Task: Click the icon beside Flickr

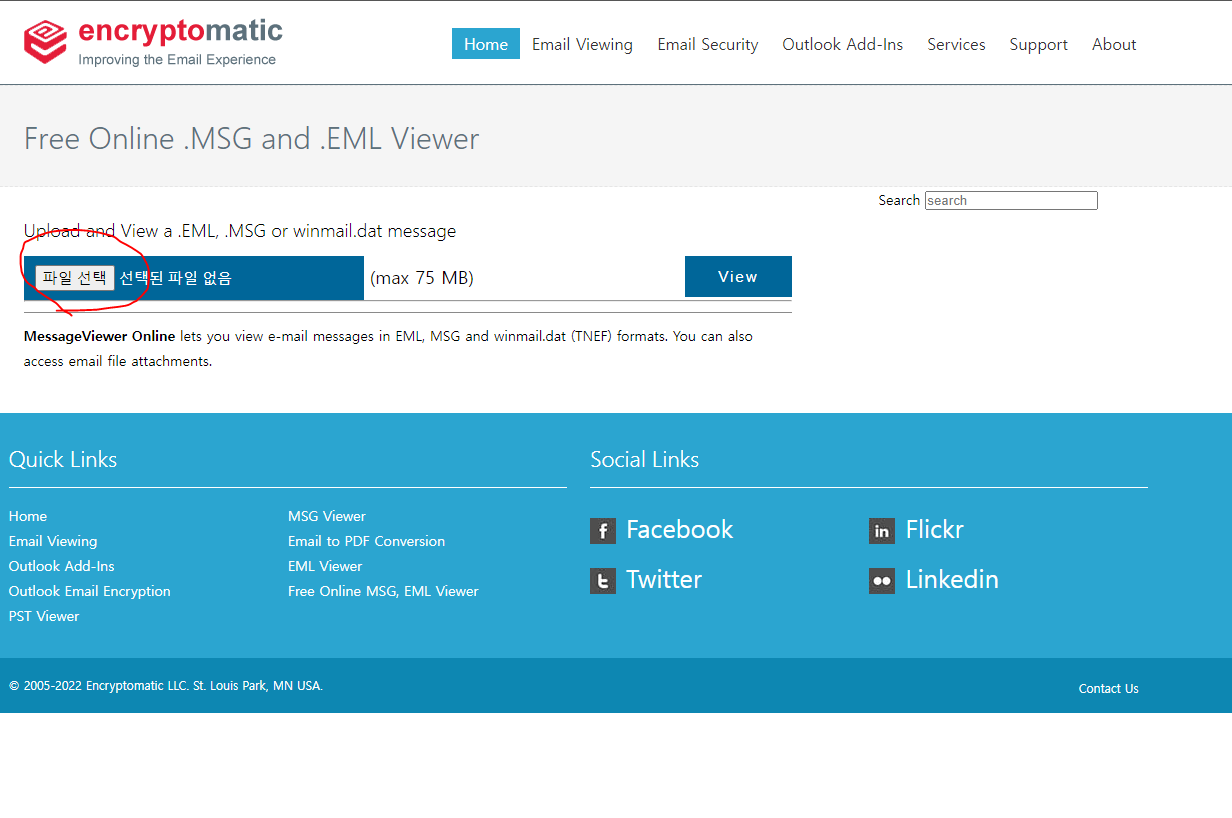Action: (882, 531)
